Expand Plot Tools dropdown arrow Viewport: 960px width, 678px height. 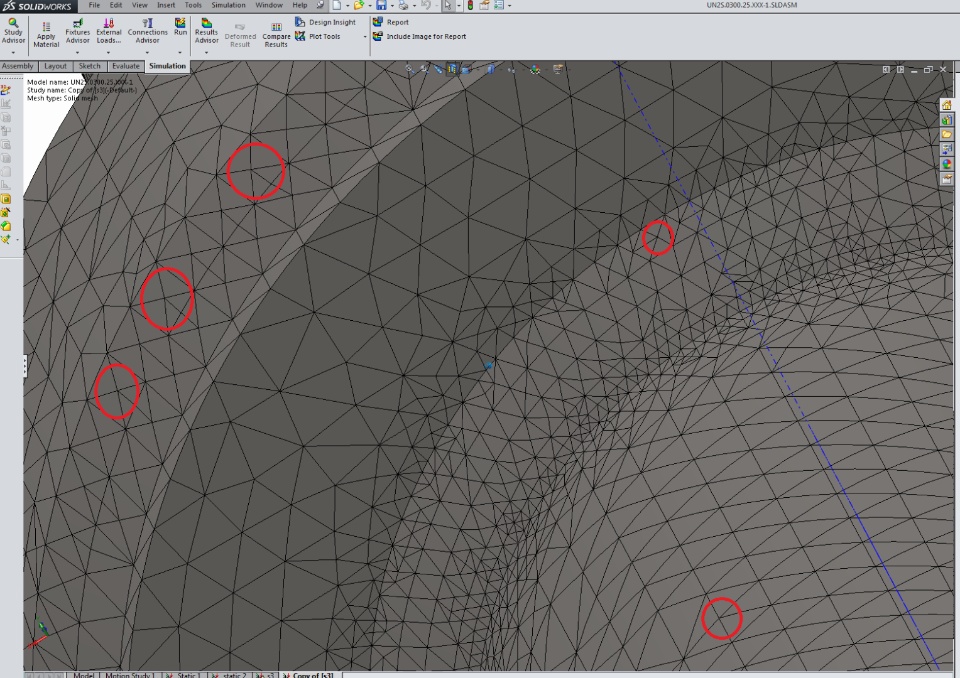pyautogui.click(x=365, y=37)
